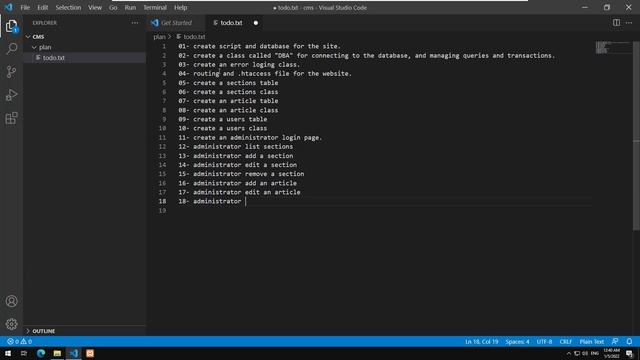This screenshot has width=640, height=360.
Task: Click the VS Code logo in title bar
Action: pos(9,7)
